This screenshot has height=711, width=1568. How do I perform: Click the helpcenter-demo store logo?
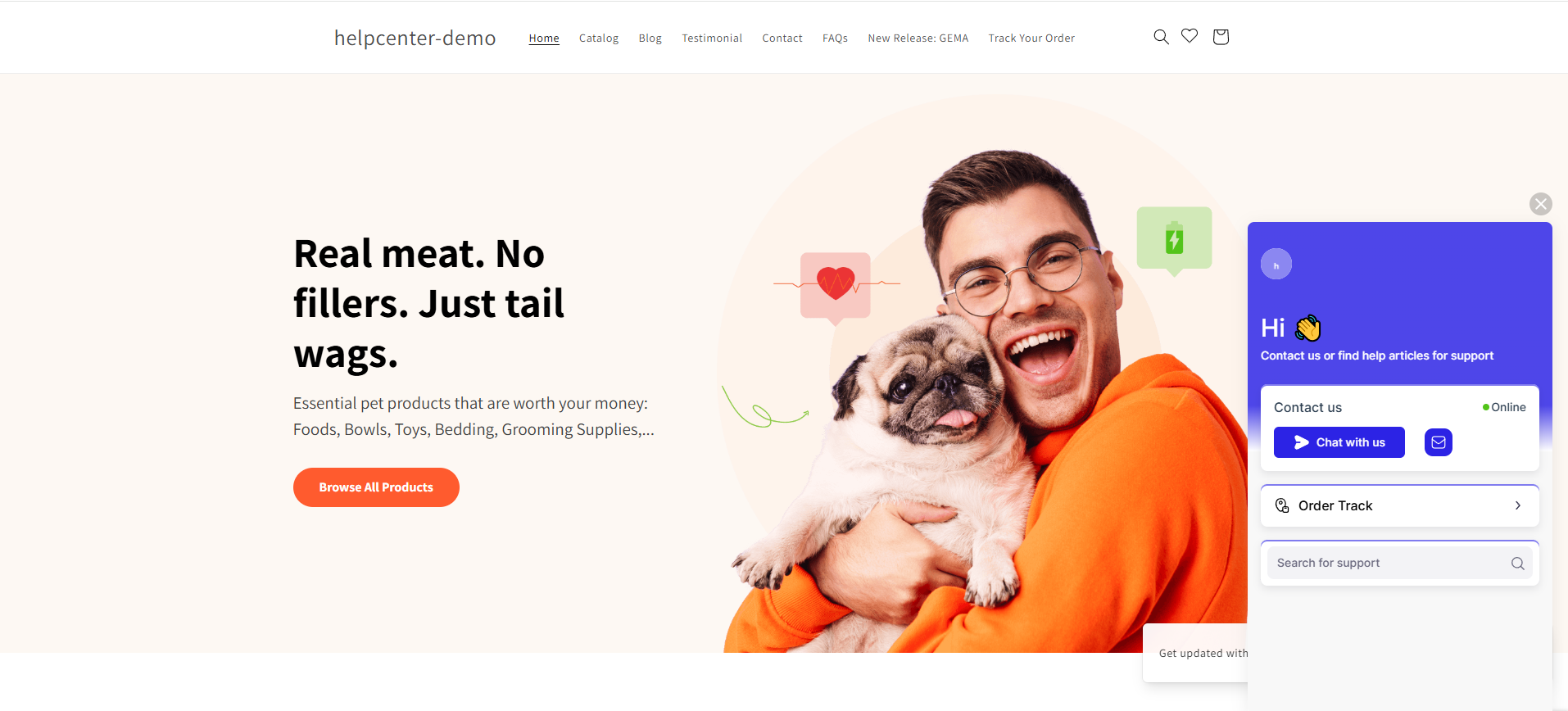point(415,38)
